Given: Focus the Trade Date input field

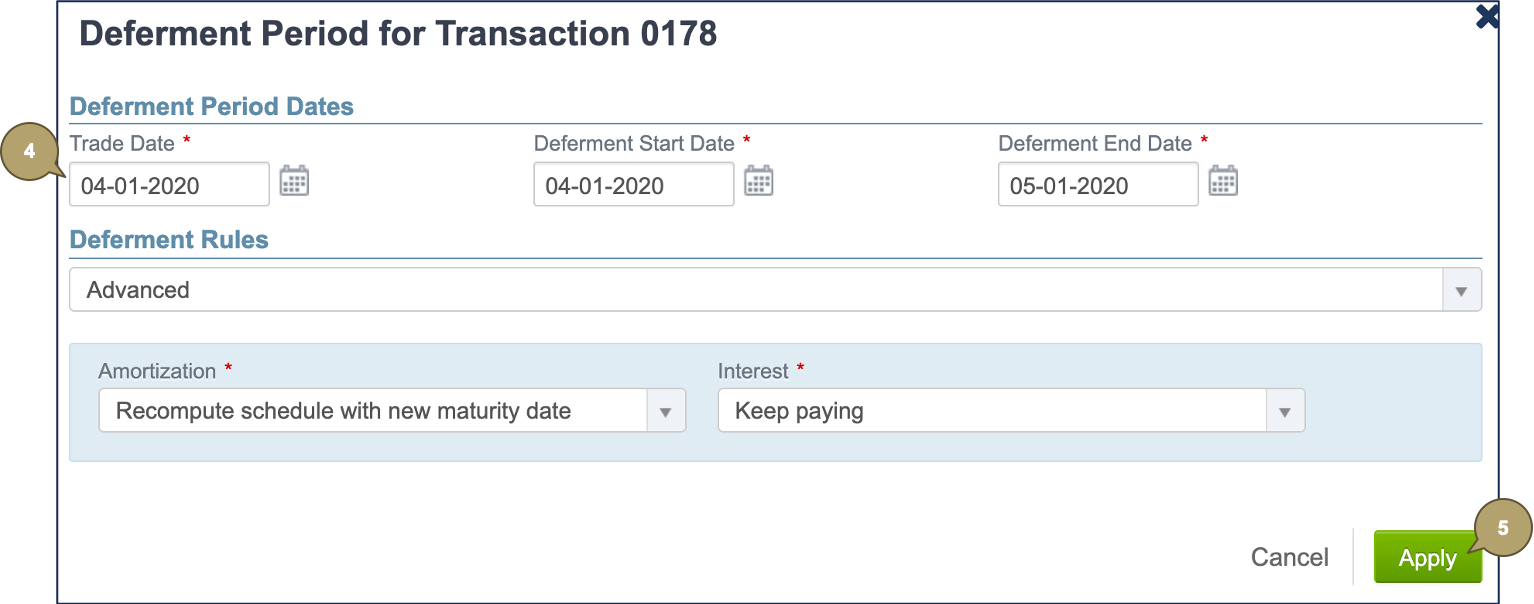Looking at the screenshot, I should (x=169, y=185).
